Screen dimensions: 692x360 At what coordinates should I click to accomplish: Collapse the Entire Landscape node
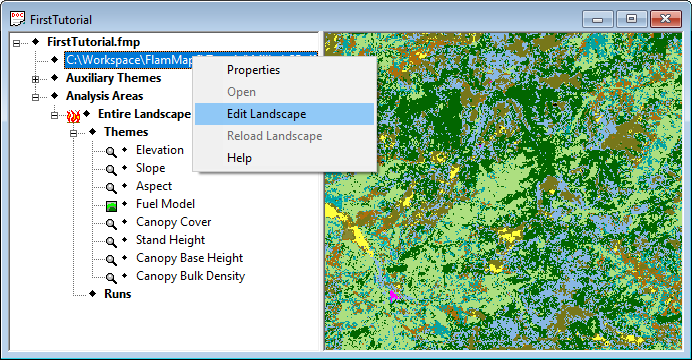[x=54, y=116]
